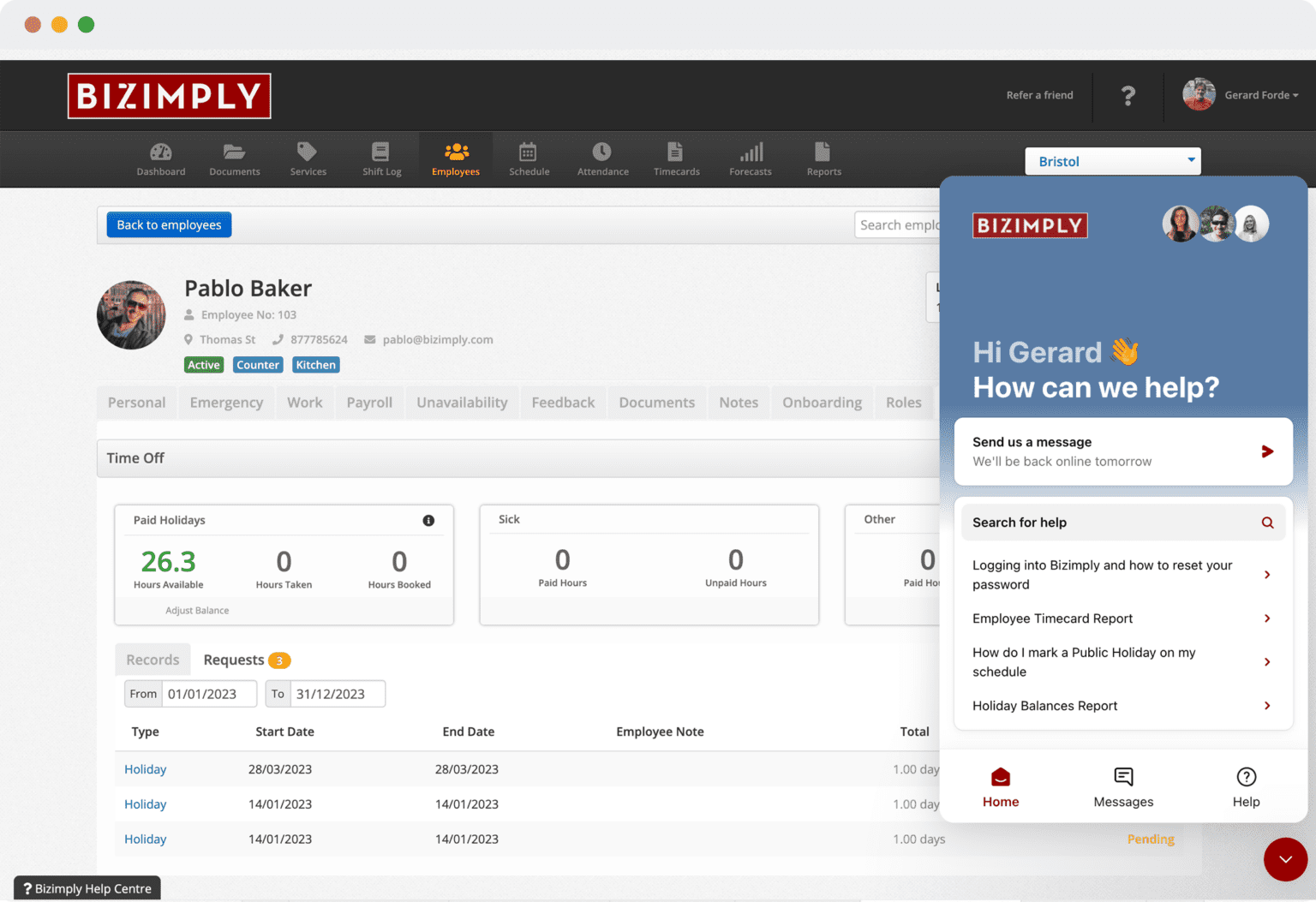Open the Messages tab in the help widget
Screen dimensions: 1316x902
point(1123,786)
